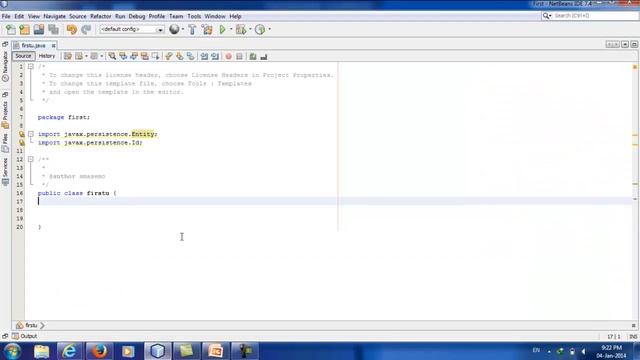Switch to the Source view

pyautogui.click(x=23, y=56)
